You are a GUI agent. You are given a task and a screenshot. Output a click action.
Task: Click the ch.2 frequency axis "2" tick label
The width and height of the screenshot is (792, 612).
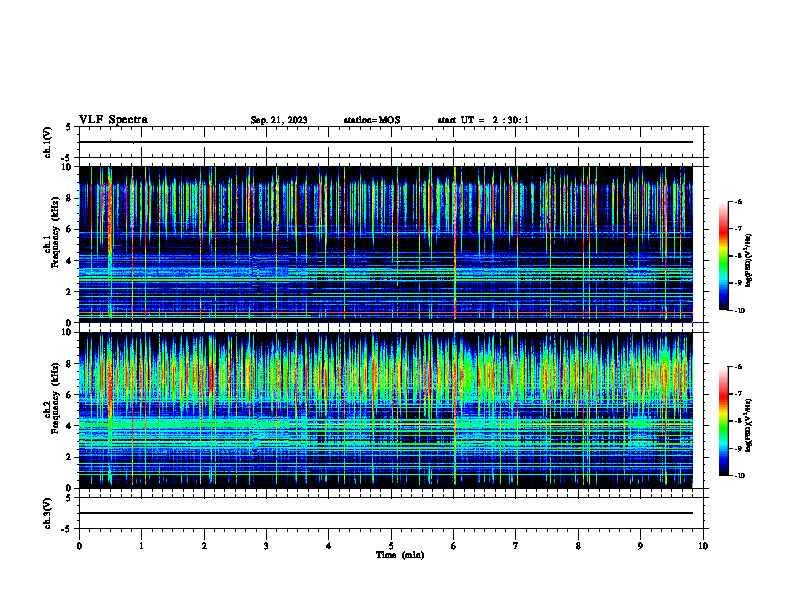pos(70,457)
